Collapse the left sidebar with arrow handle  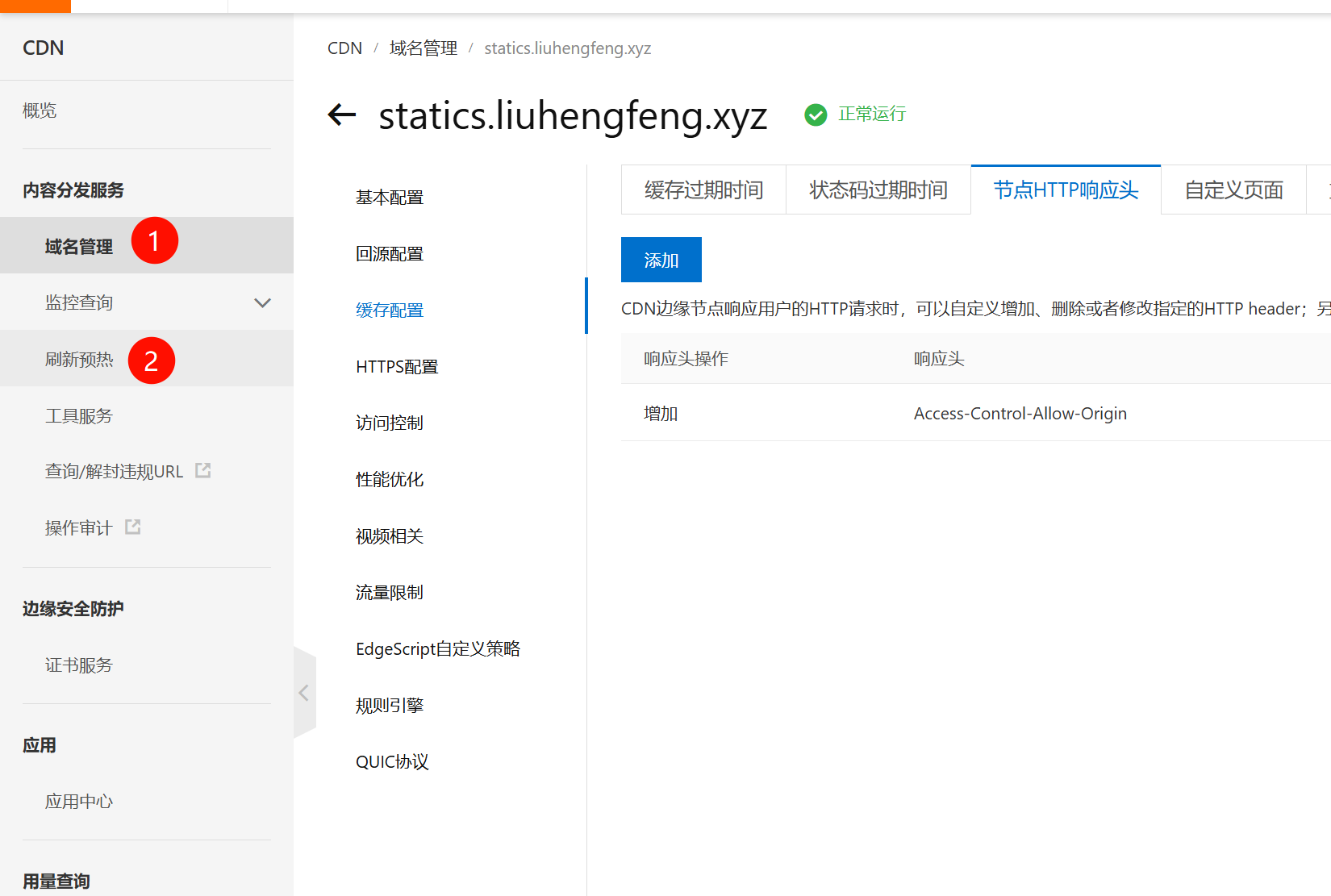point(304,693)
